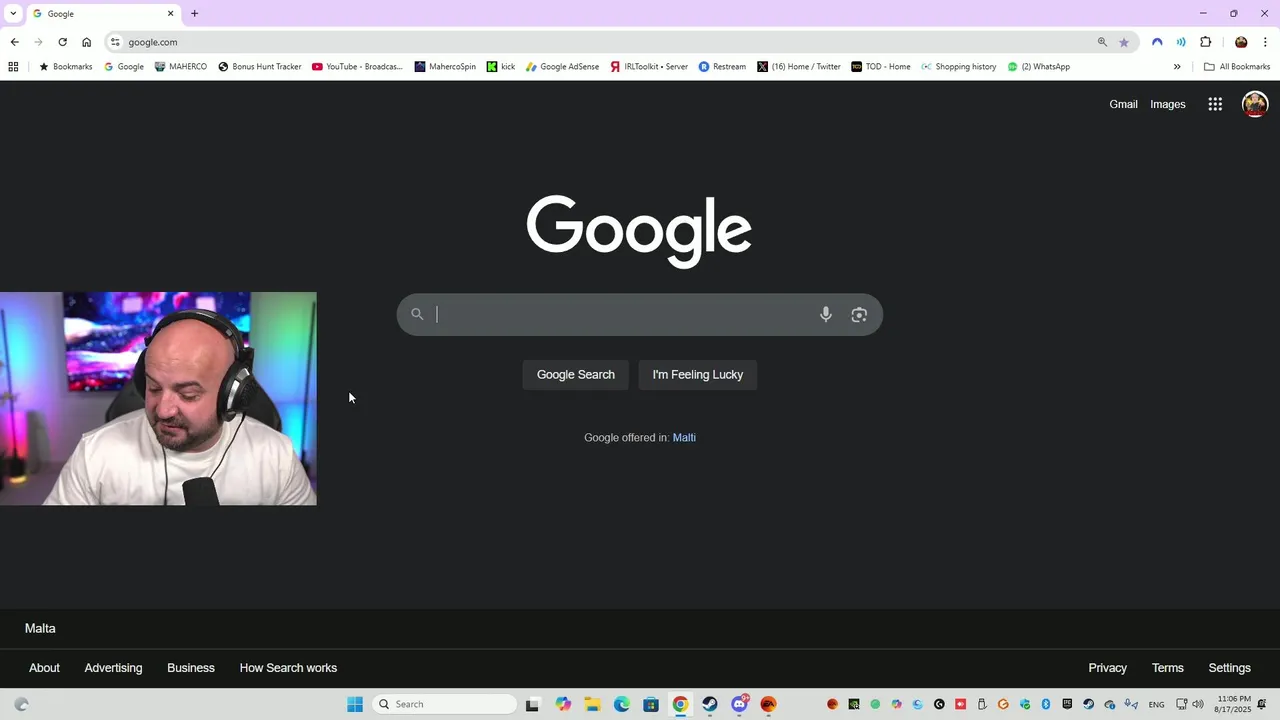1280x720 pixels.
Task: Open the Google AdSense bookmark
Action: click(562, 67)
